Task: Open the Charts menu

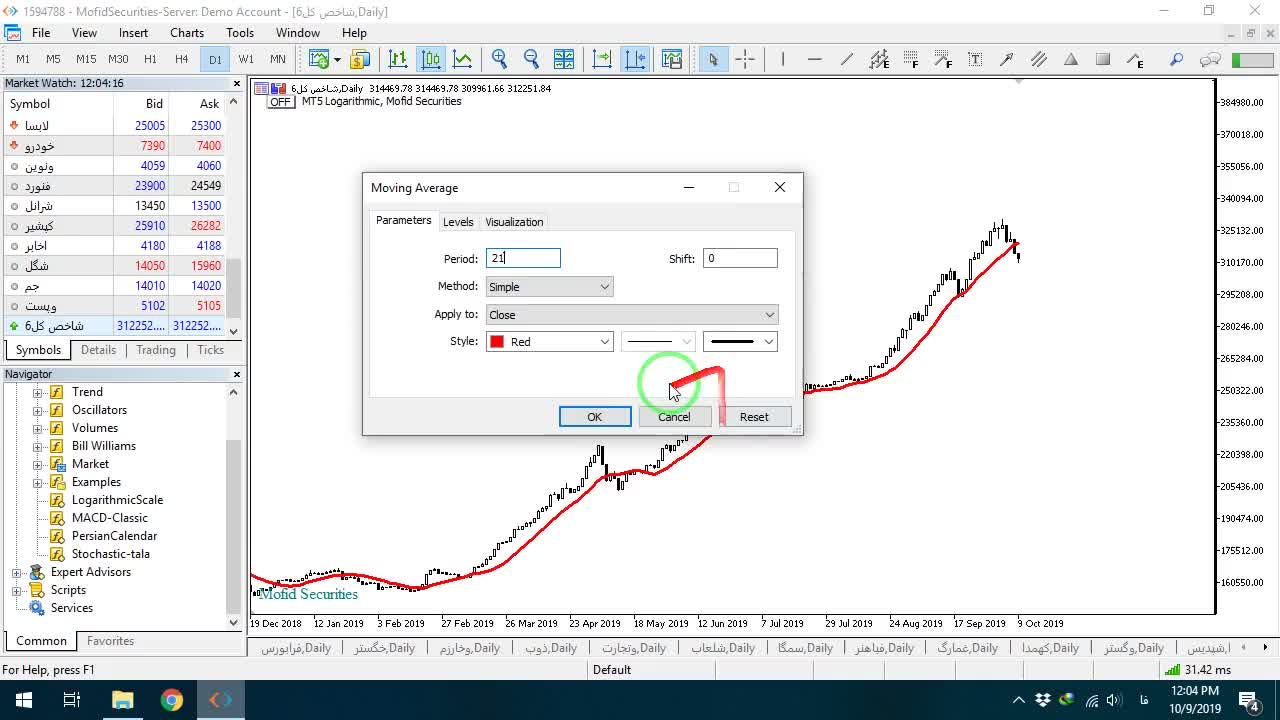Action: click(x=187, y=33)
